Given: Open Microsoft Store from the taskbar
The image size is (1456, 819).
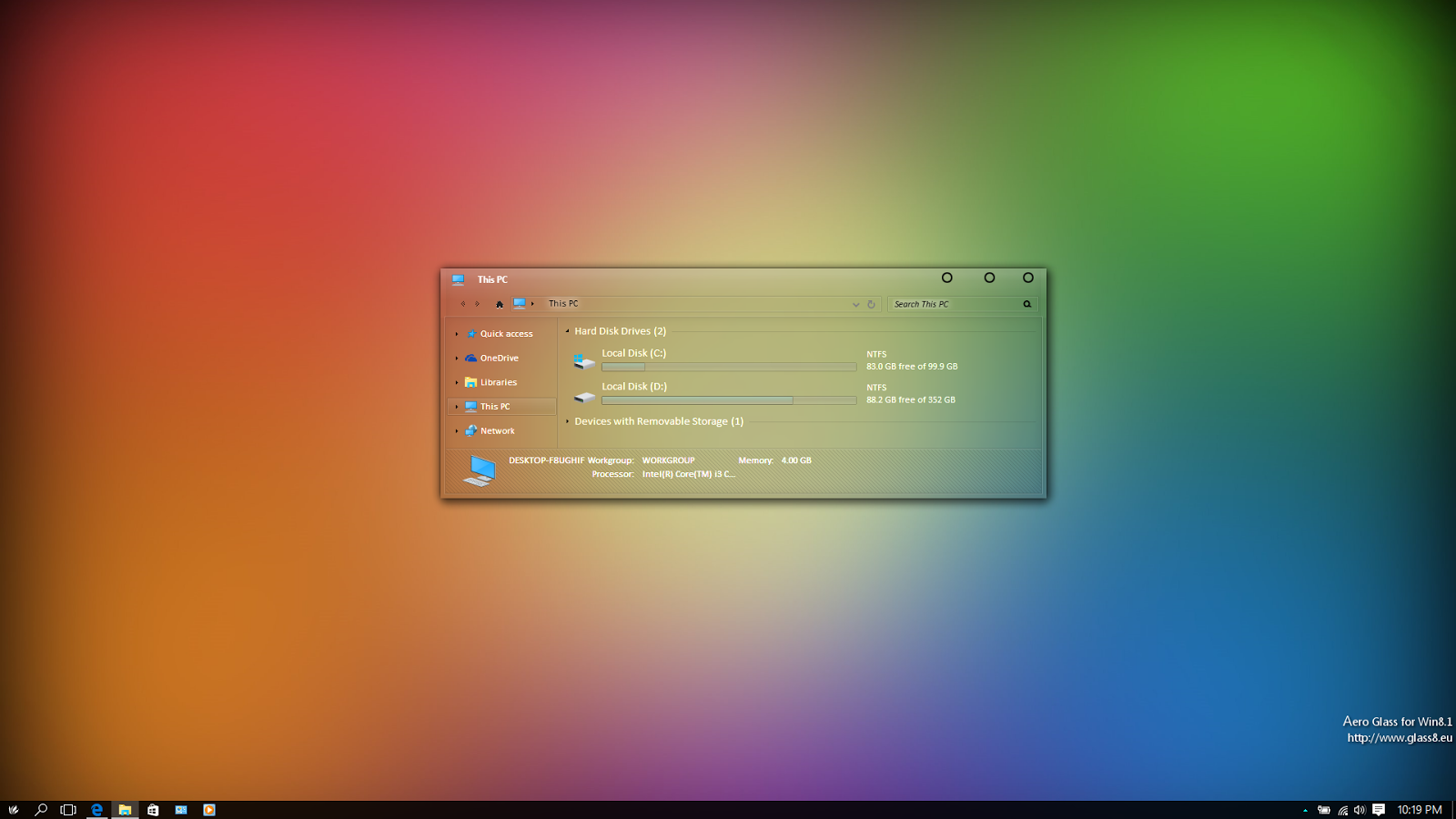Looking at the screenshot, I should tap(153, 808).
